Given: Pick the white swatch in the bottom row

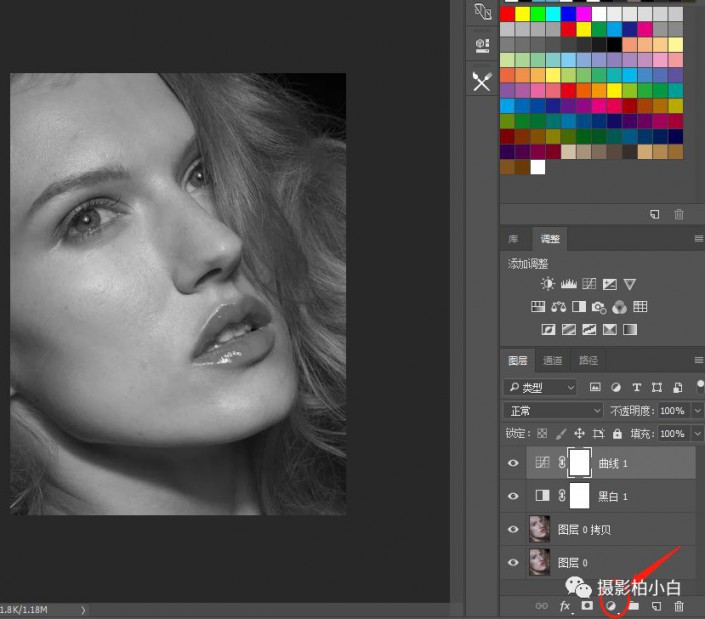Looking at the screenshot, I should click(538, 167).
